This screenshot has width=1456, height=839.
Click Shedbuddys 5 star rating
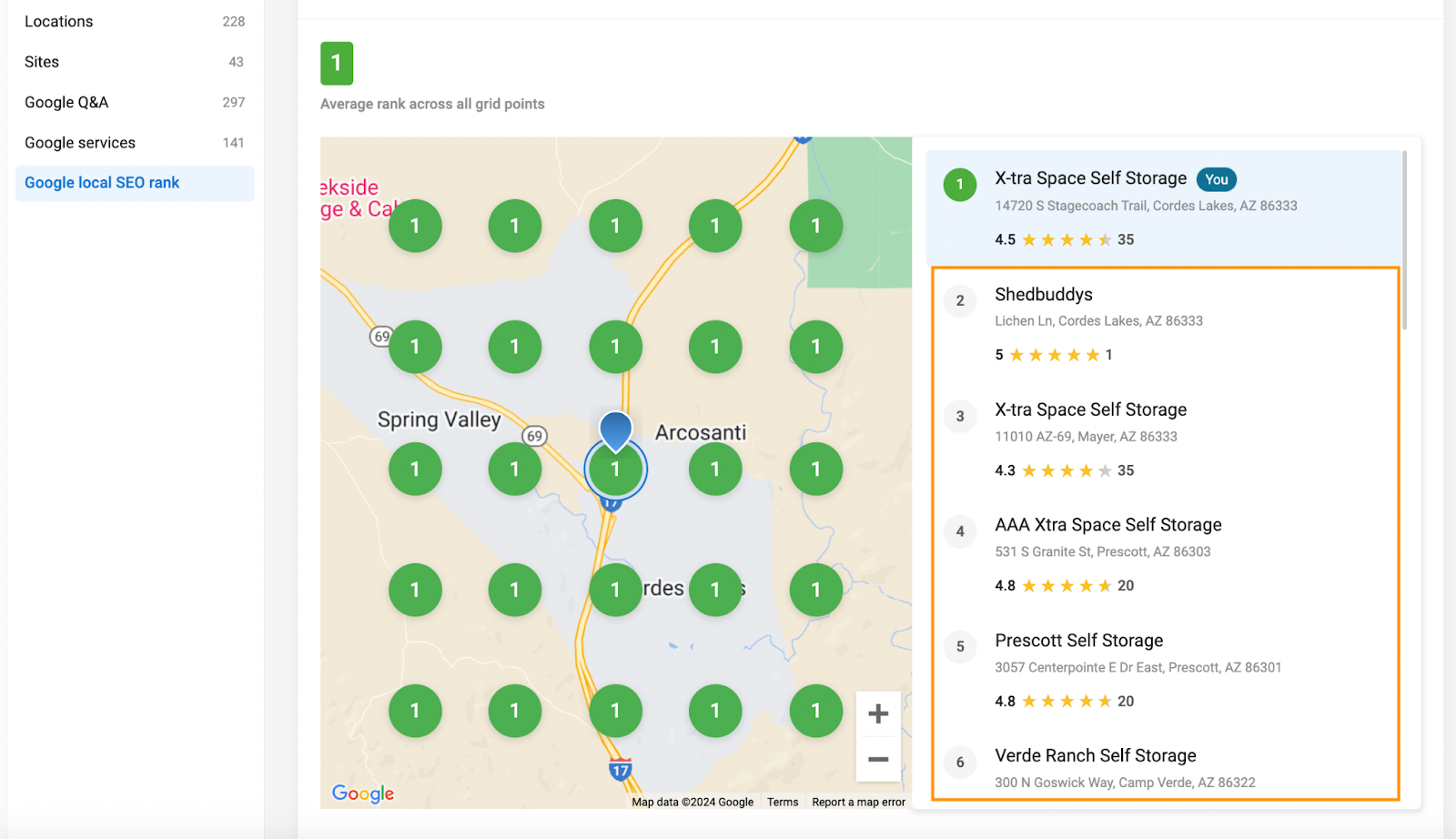[1054, 355]
